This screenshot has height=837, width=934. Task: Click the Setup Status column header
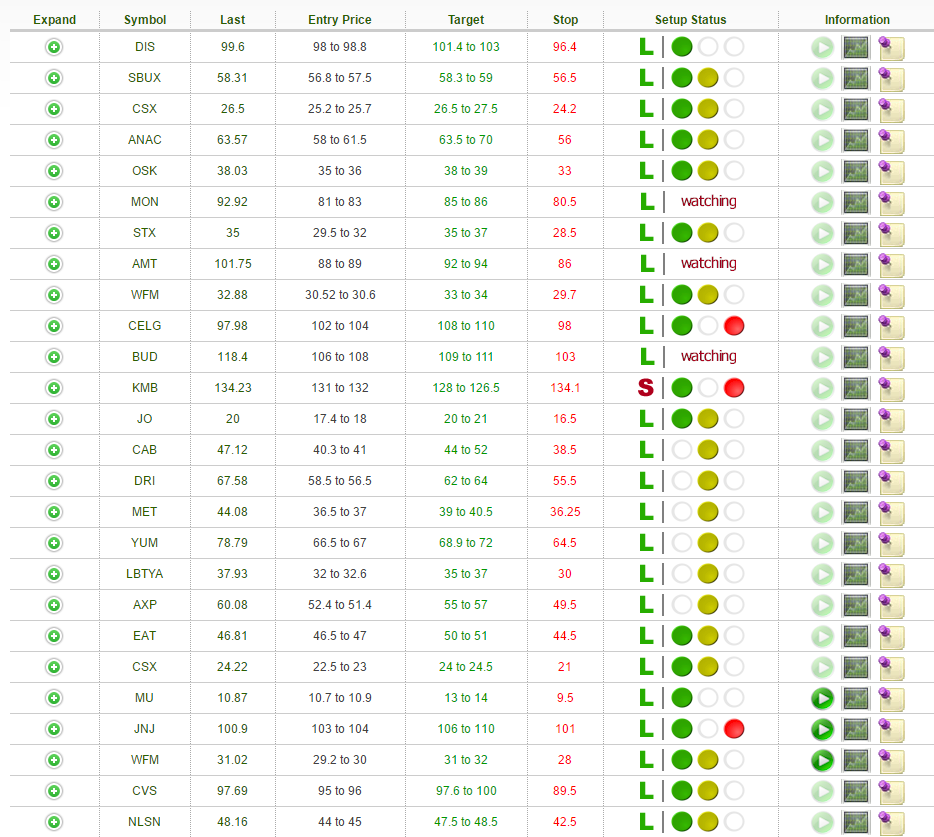(690, 20)
